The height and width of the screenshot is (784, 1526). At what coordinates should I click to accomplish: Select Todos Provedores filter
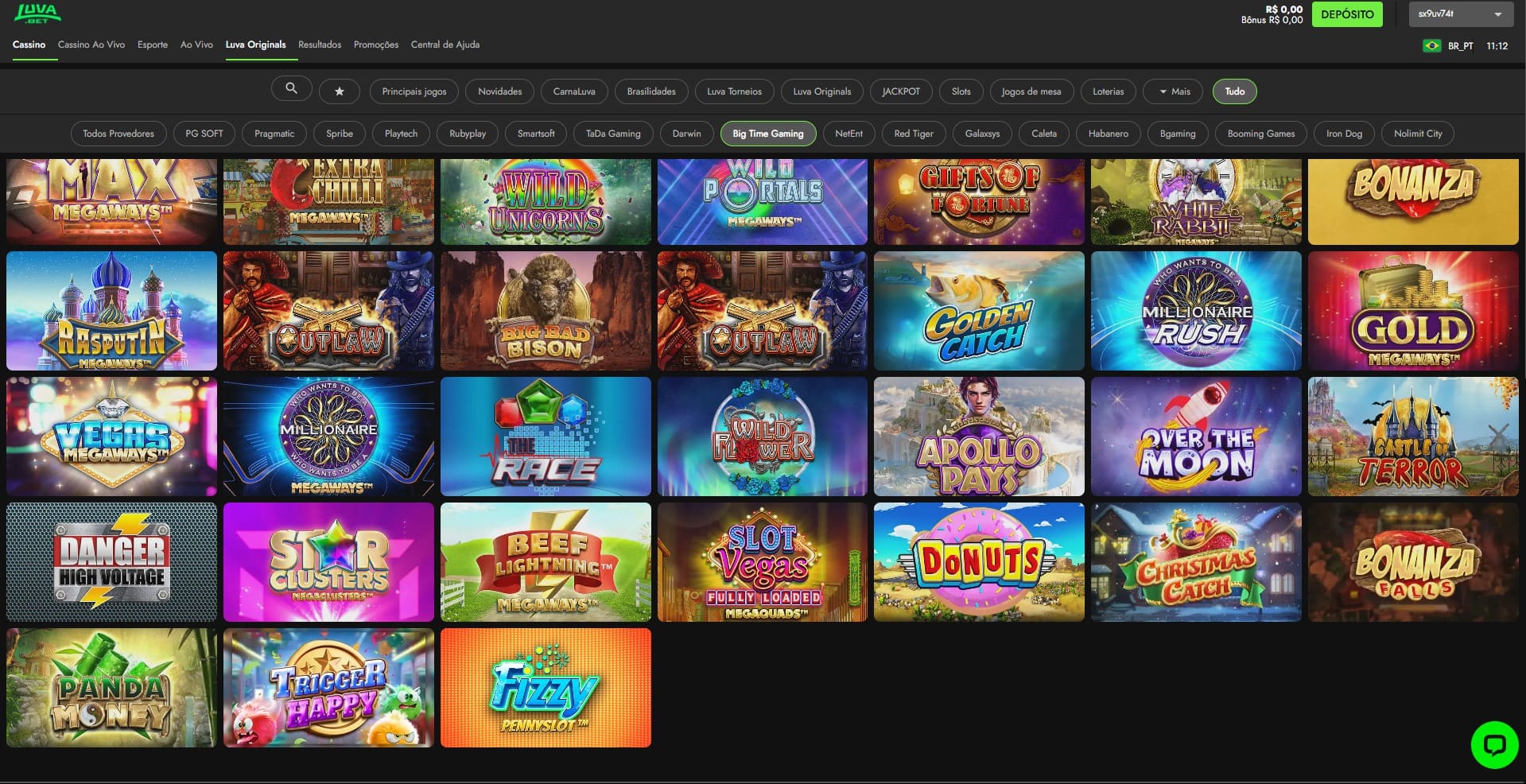118,134
